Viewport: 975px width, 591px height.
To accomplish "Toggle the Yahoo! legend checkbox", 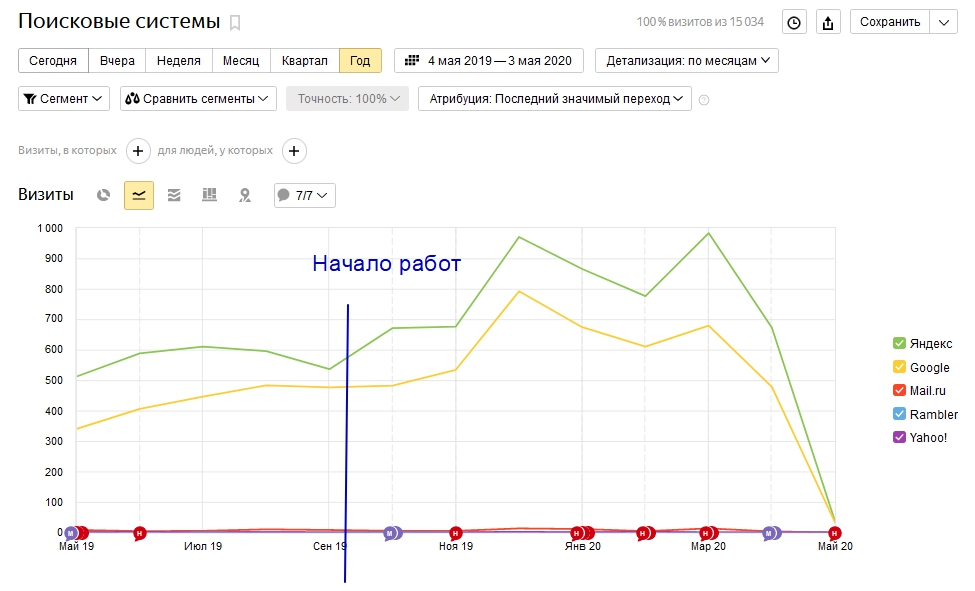I will tap(899, 437).
